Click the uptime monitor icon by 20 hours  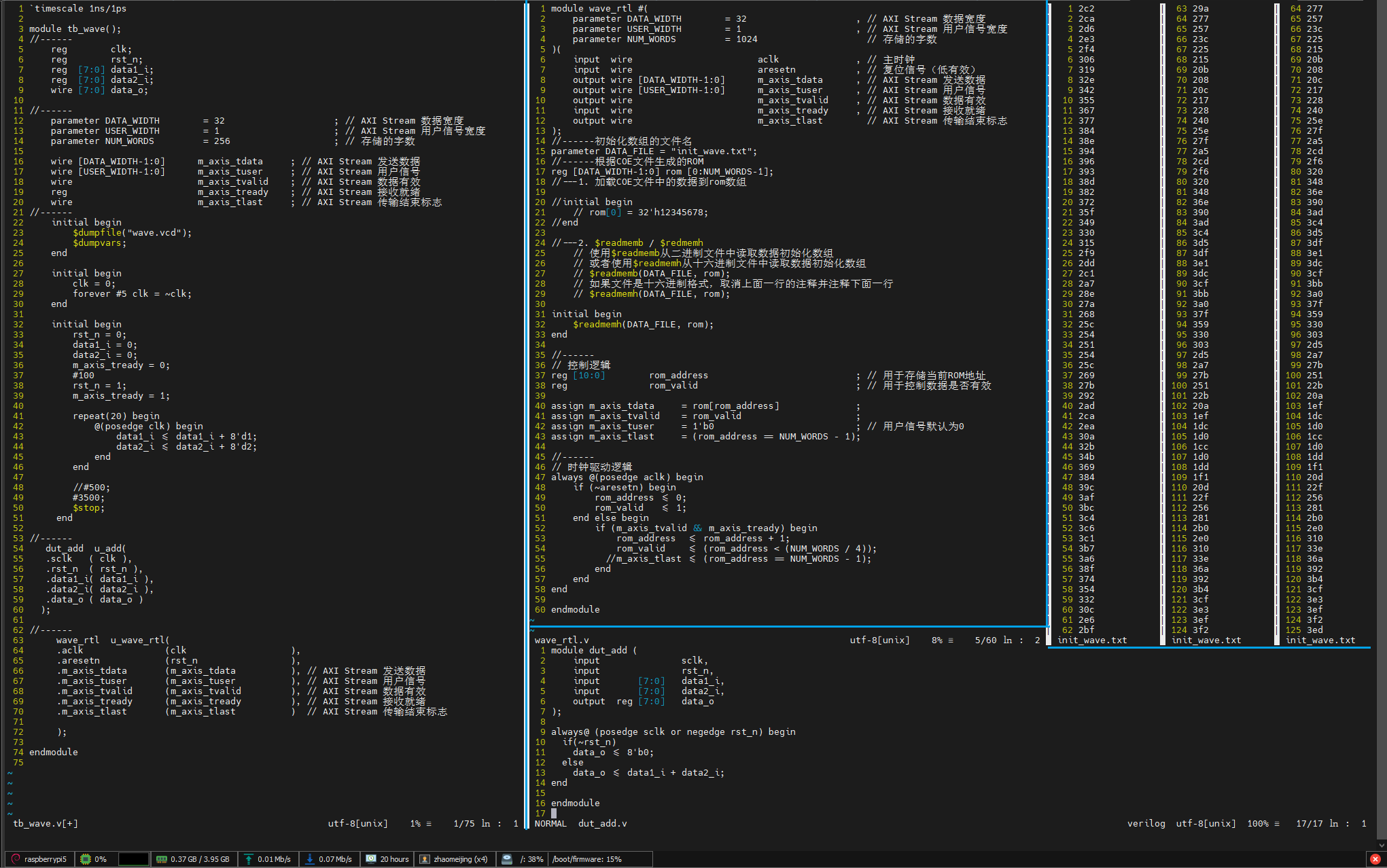pyautogui.click(x=371, y=859)
